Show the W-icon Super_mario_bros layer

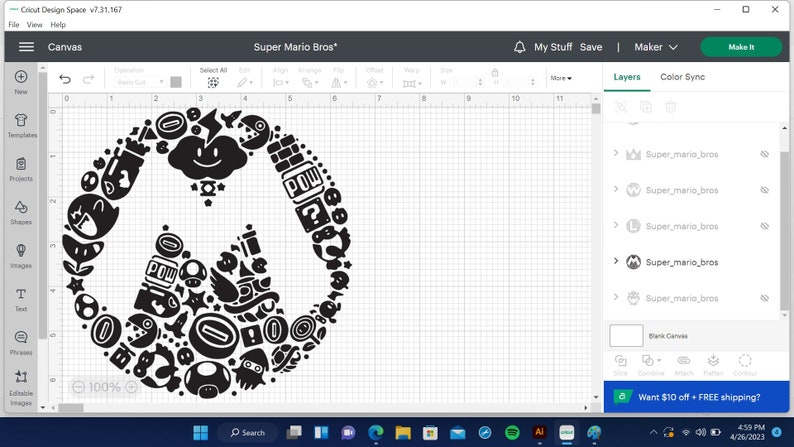pos(765,190)
